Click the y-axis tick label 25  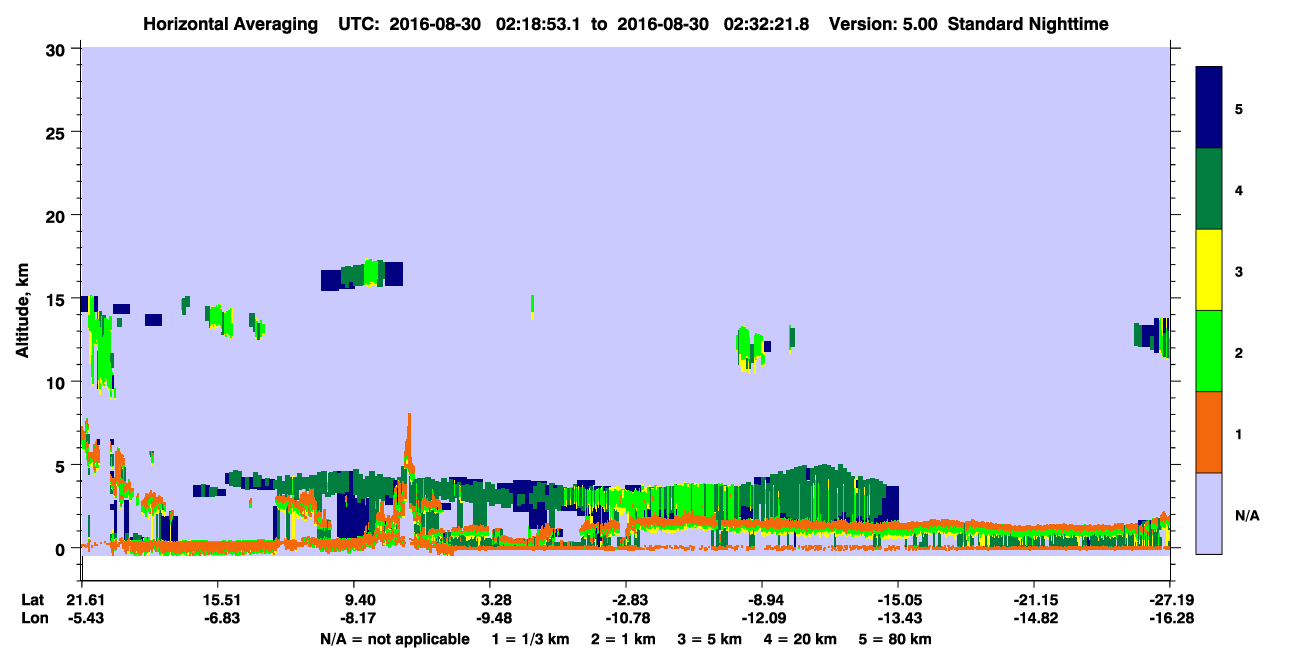[x=58, y=132]
